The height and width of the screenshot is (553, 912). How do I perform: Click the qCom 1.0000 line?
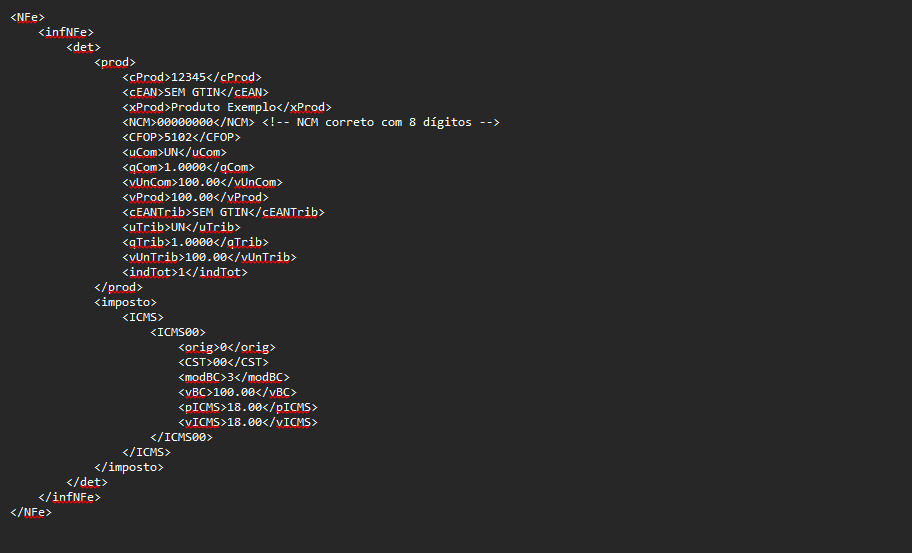point(188,167)
